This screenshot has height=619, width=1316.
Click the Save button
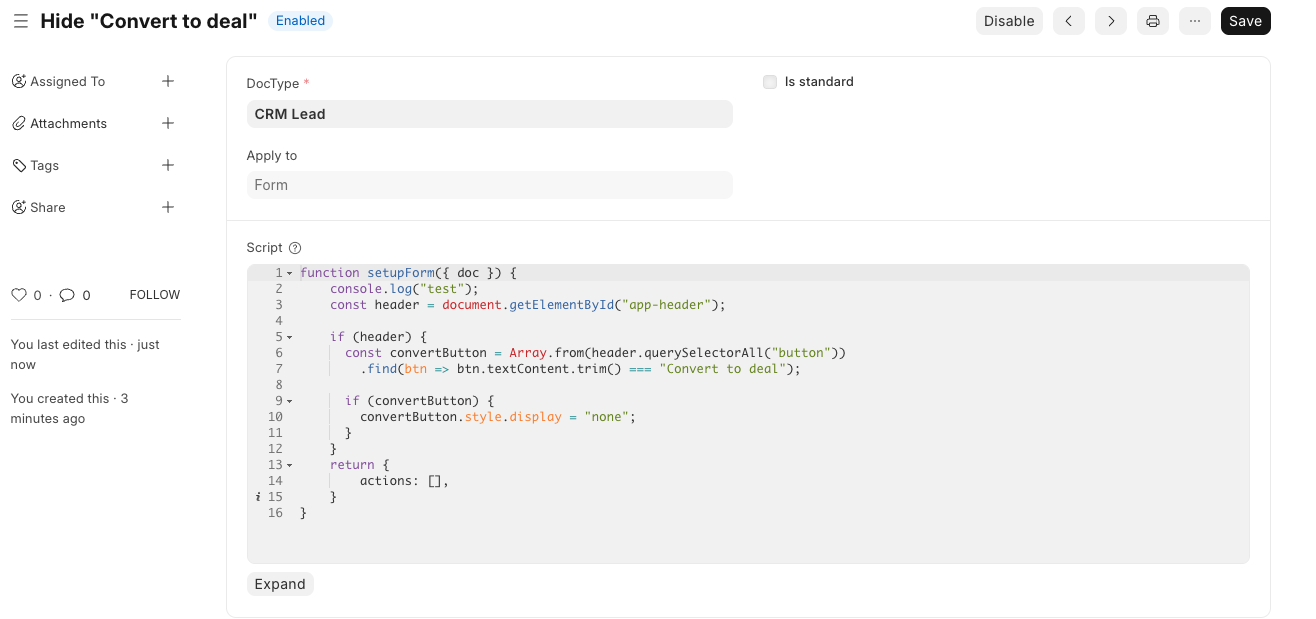(1245, 21)
